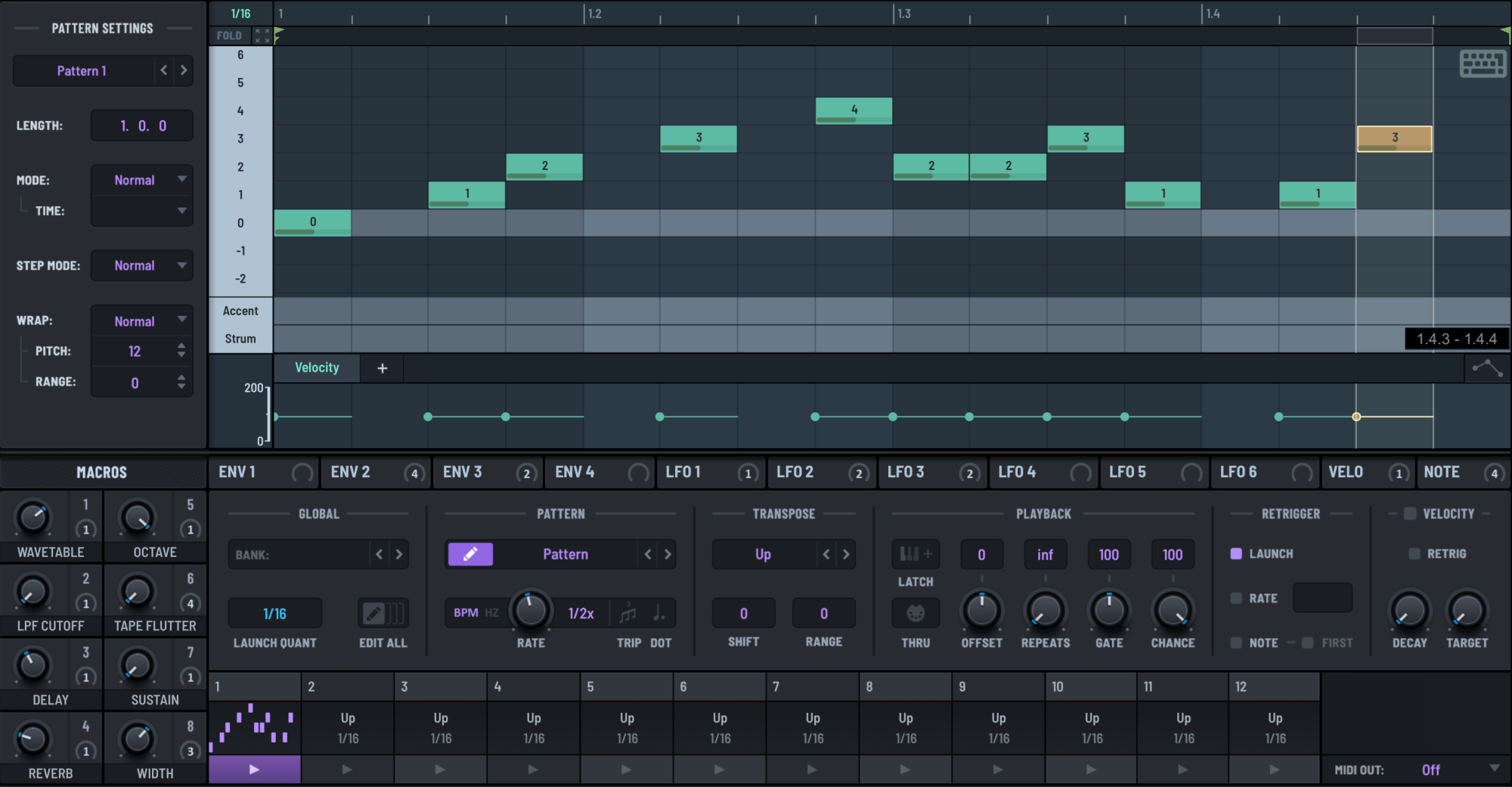Select pattern slot 3 header

(x=441, y=686)
